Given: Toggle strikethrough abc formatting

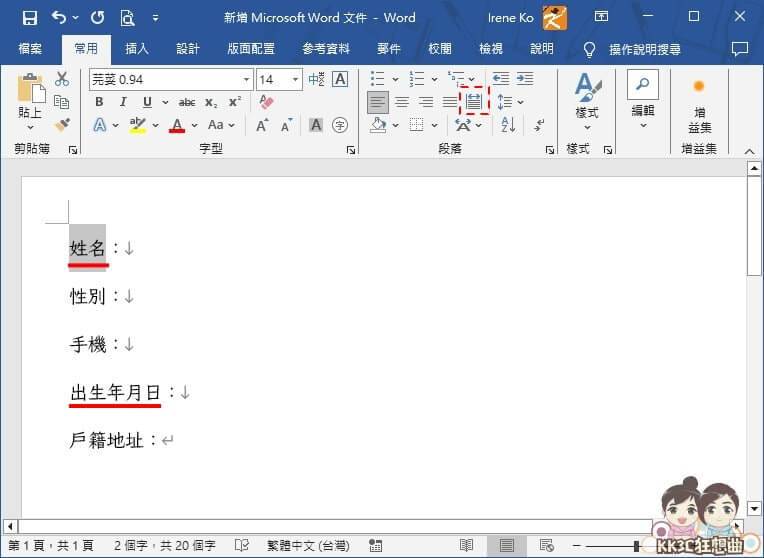Looking at the screenshot, I should click(x=187, y=102).
